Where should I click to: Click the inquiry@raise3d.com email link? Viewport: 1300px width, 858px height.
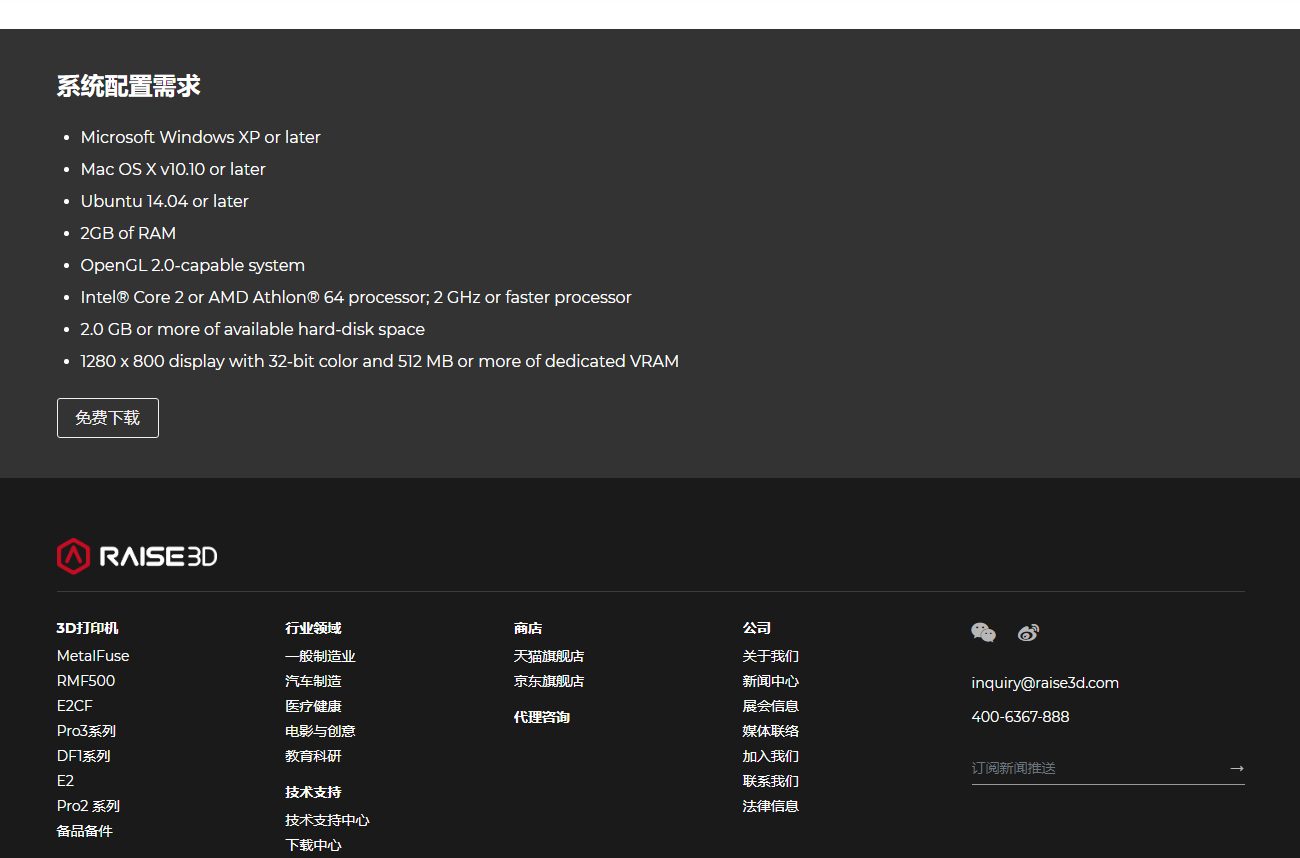1045,683
